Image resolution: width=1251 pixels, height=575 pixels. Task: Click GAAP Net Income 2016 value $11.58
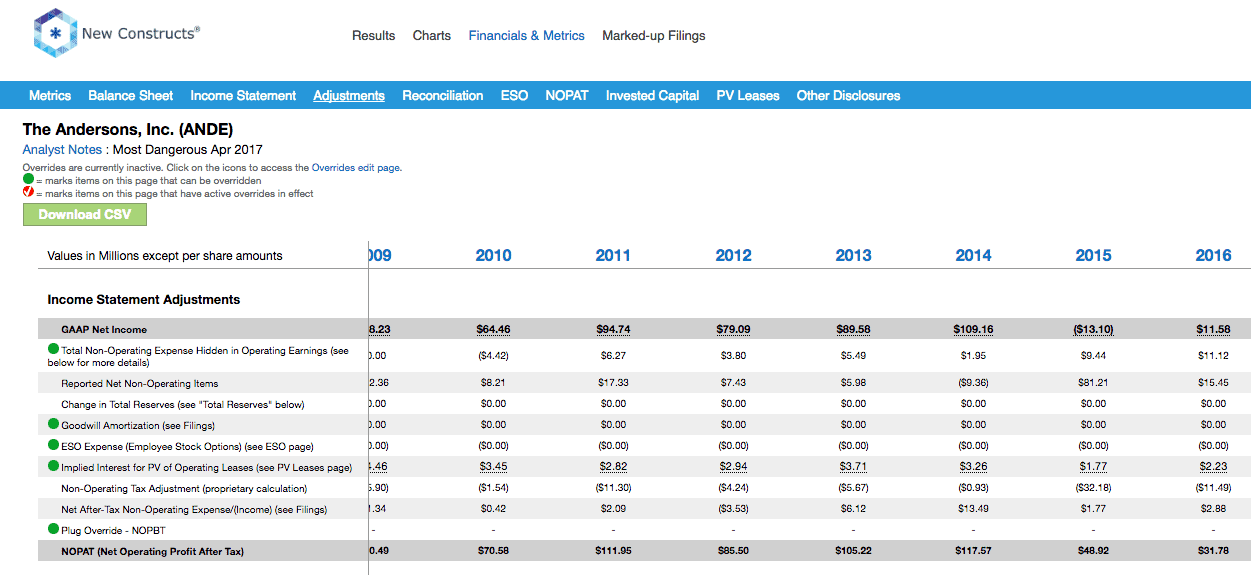click(x=1213, y=329)
